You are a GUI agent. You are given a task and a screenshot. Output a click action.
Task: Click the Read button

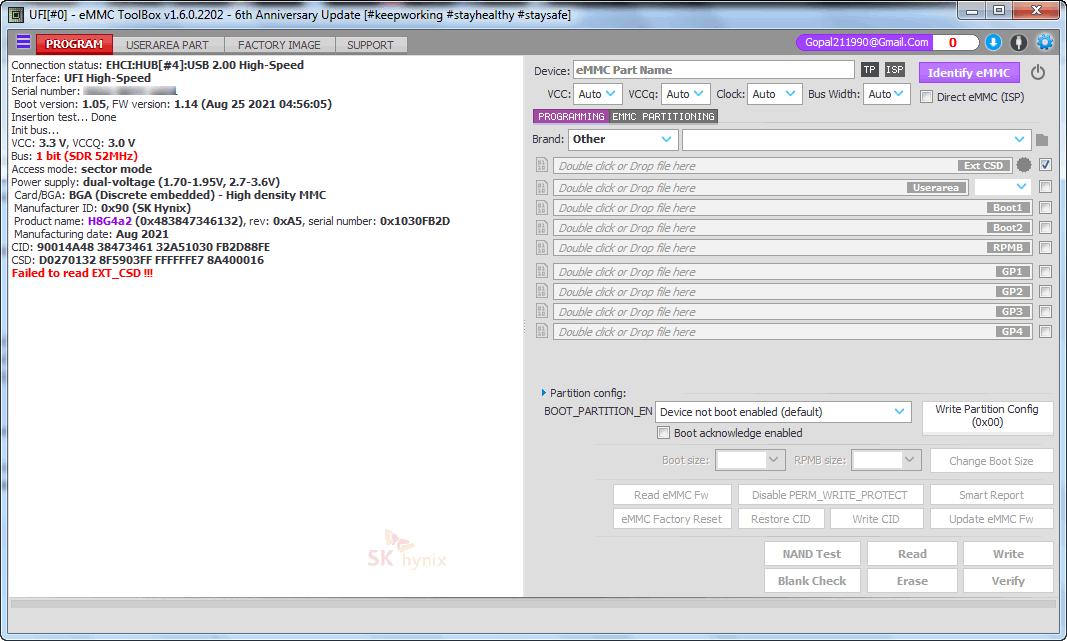coord(912,554)
